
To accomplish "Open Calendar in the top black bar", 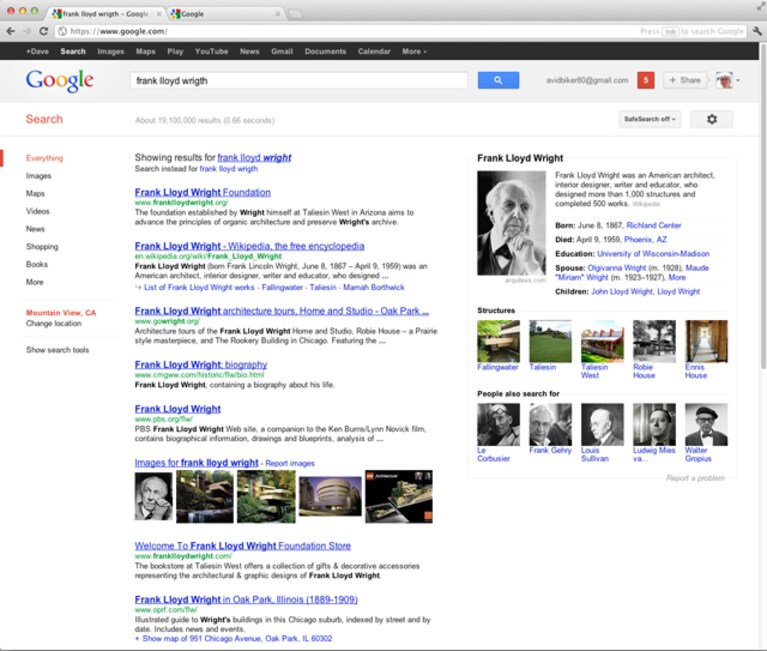I will tap(374, 51).
